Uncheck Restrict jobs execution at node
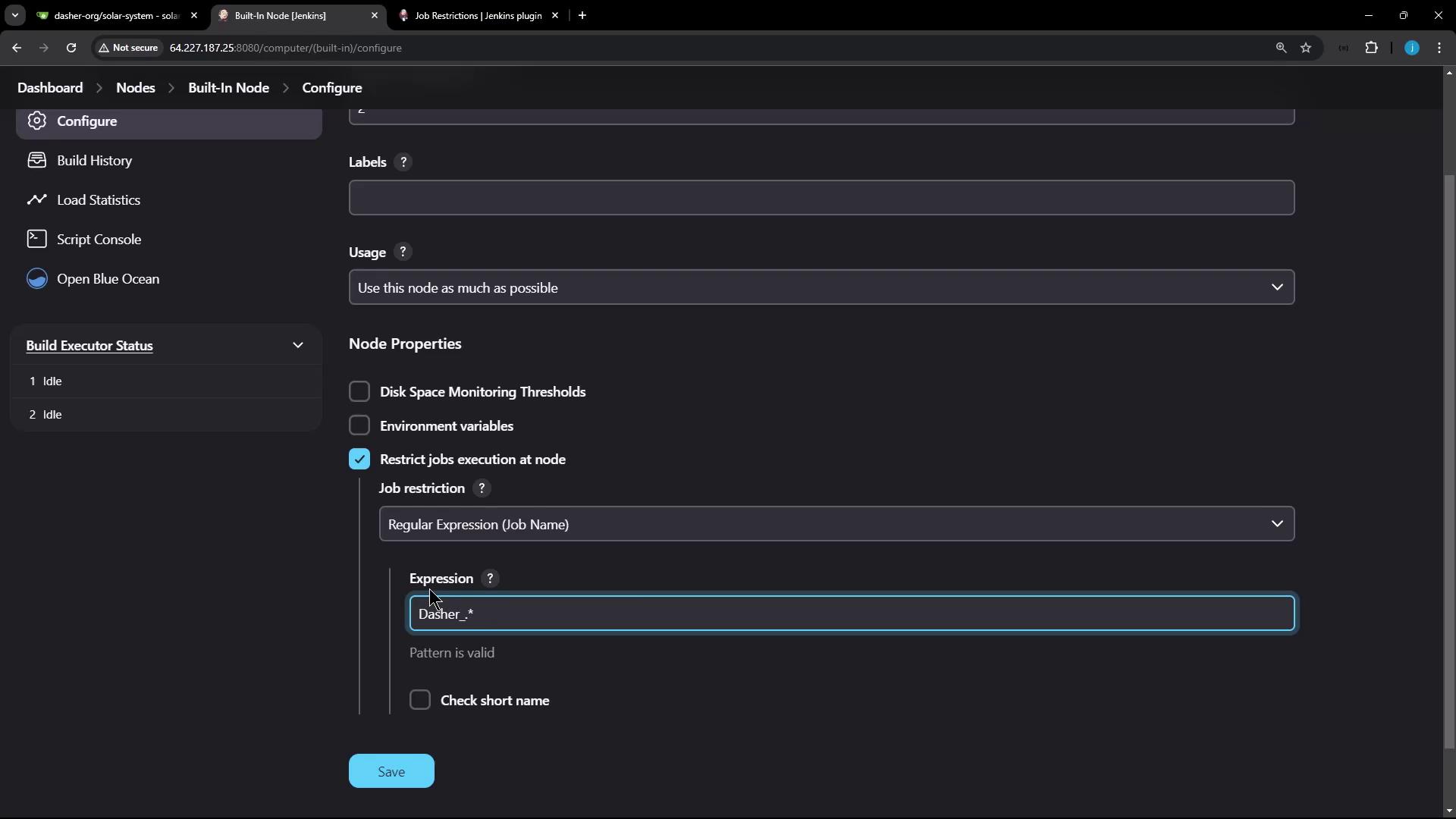 pos(359,460)
